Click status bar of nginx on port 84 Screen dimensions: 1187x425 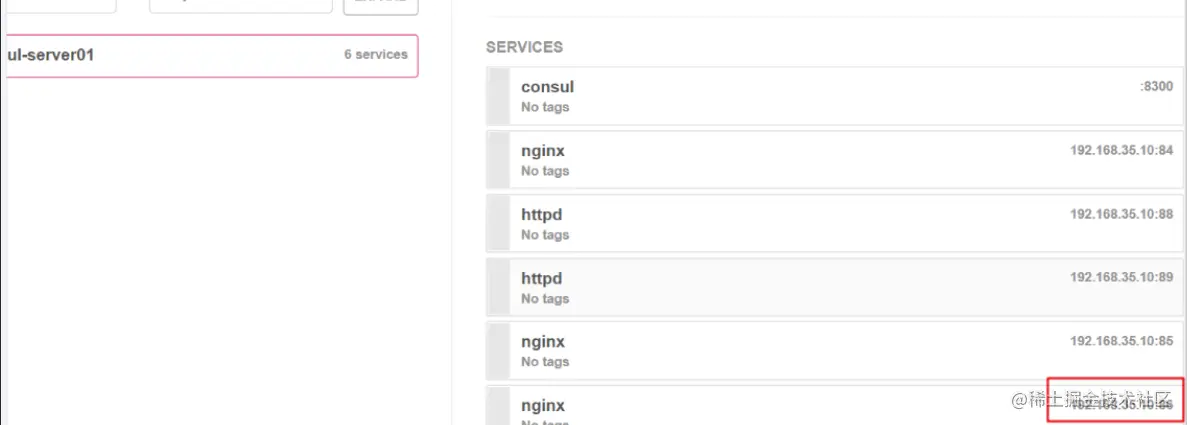tap(498, 159)
